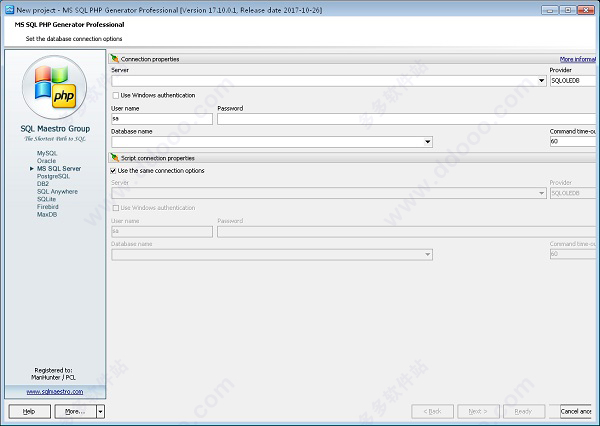Viewport: 600px width, 426px height.
Task: Enable Use Windows authentication under Connection properties
Action: pos(116,95)
